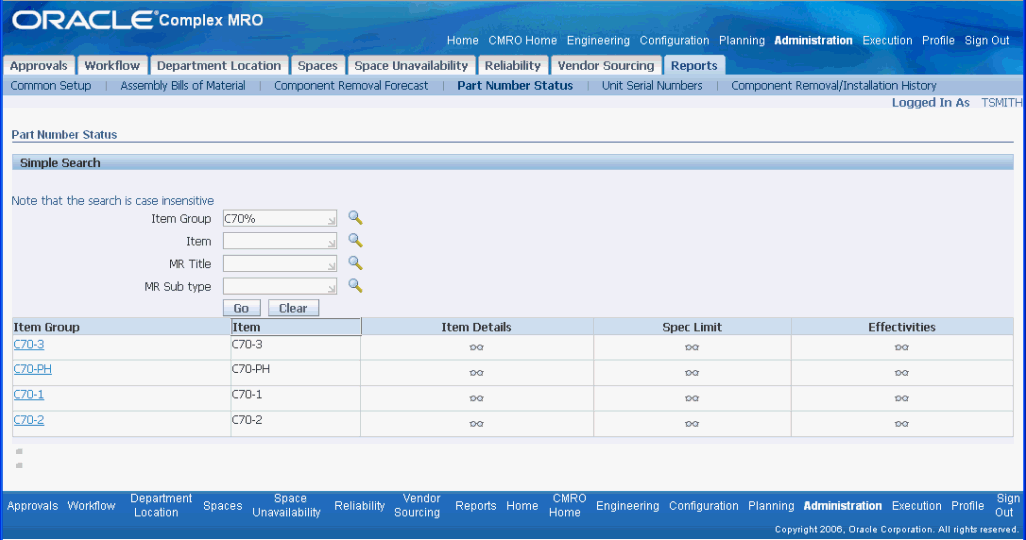The width and height of the screenshot is (1026, 540).
Task: Open Planning in top navigation
Action: coord(741,41)
